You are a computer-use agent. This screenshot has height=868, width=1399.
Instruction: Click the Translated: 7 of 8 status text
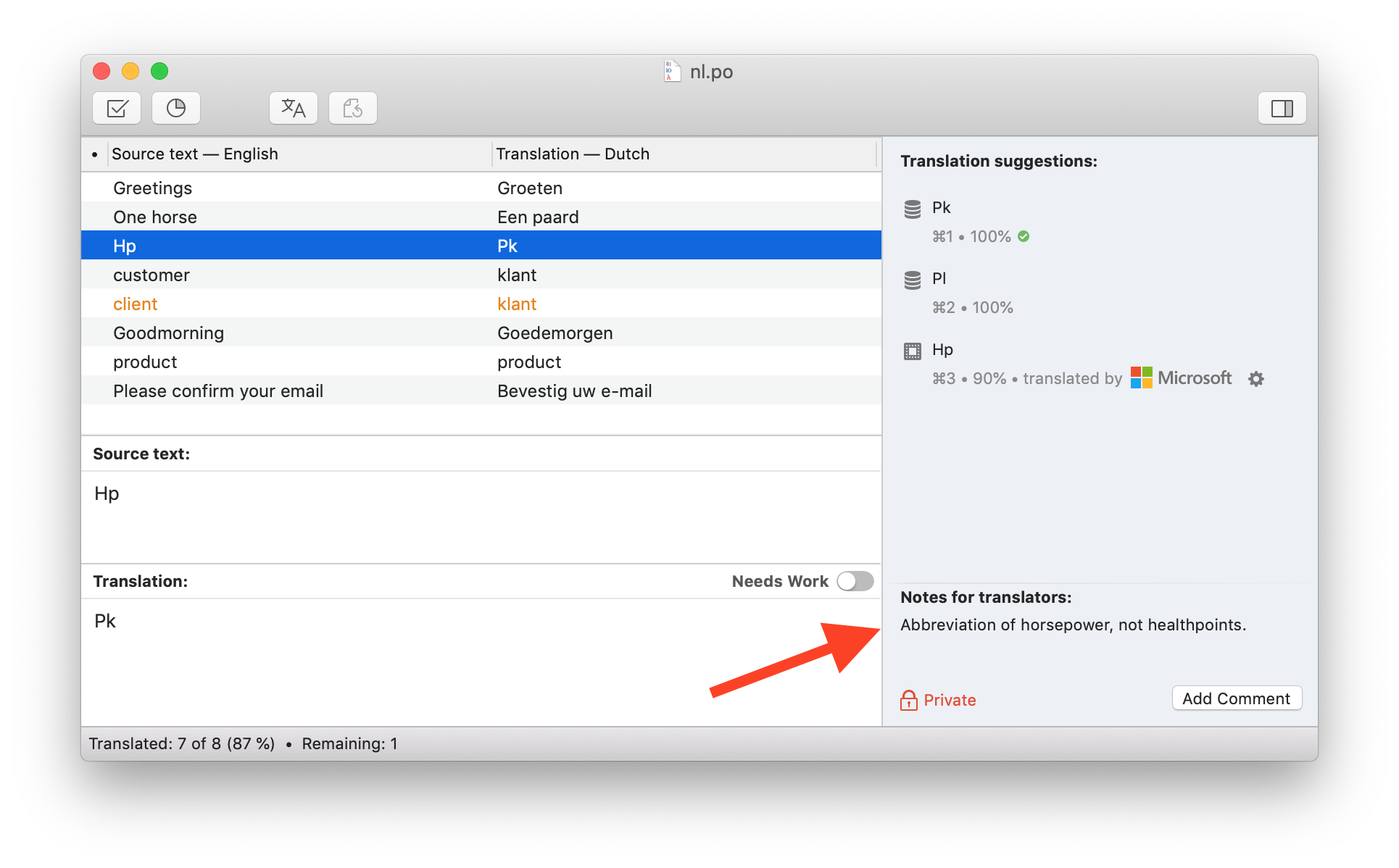182,743
